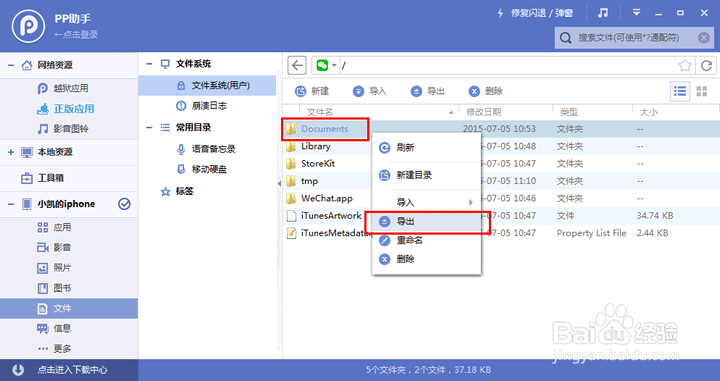
Task: Click the music note icon in title bar
Action: click(603, 13)
